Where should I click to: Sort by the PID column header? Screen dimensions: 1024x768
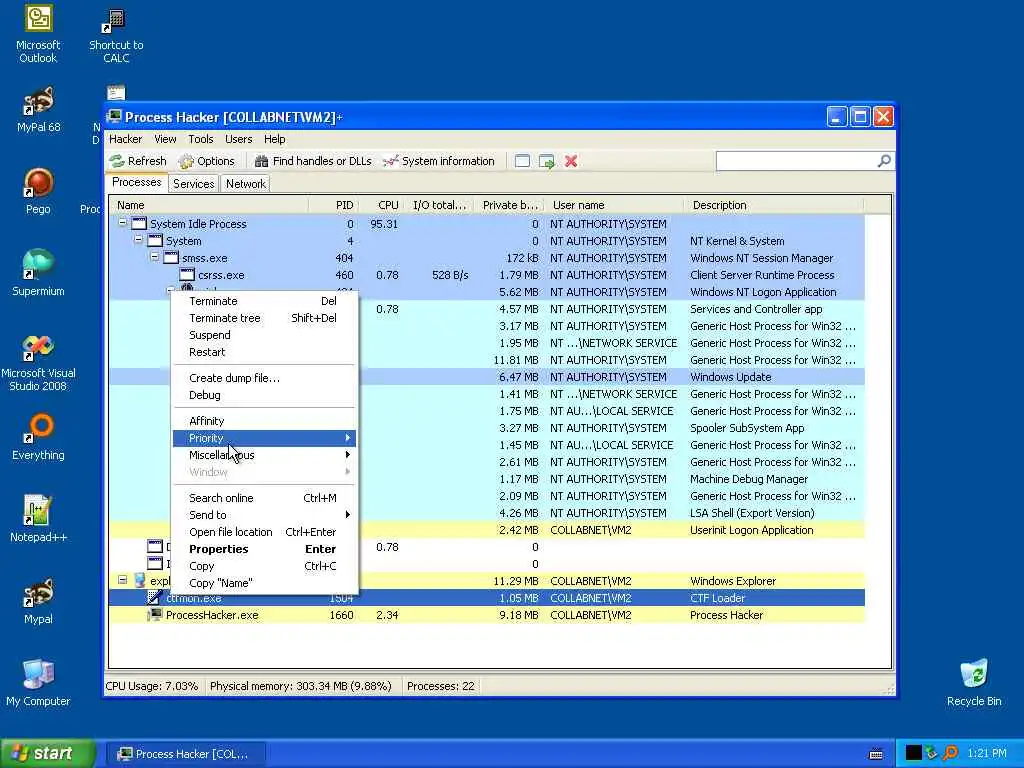(x=332, y=205)
